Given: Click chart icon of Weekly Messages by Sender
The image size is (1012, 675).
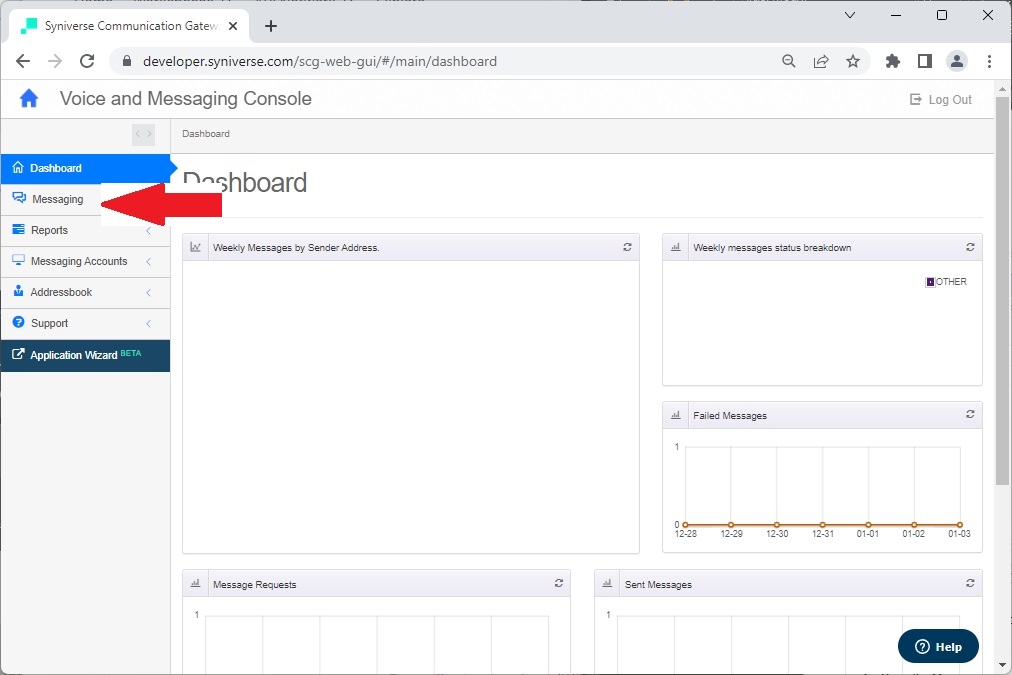Looking at the screenshot, I should pos(196,247).
